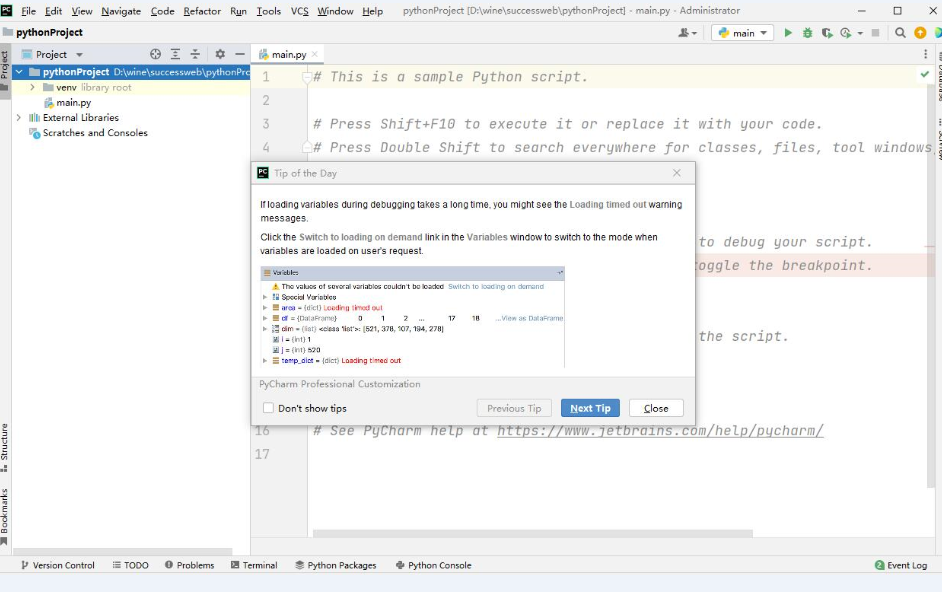Image resolution: width=942 pixels, height=592 pixels.
Task: Run with coverage icon in toolbar
Action: pyautogui.click(x=827, y=33)
